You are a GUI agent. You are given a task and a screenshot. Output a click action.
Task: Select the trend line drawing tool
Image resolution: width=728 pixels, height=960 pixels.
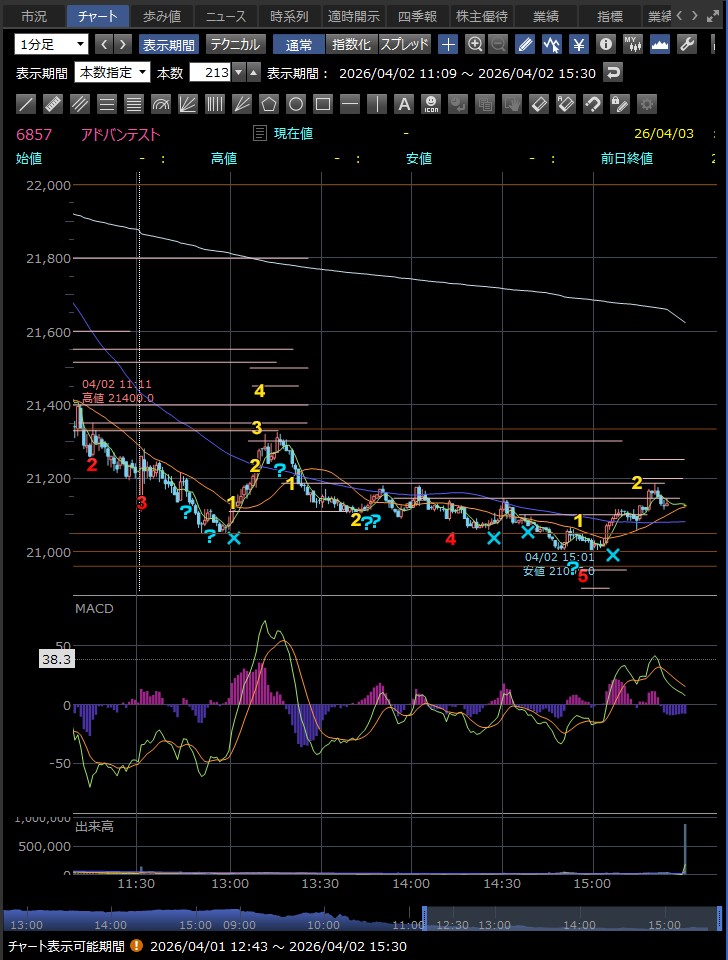point(27,104)
